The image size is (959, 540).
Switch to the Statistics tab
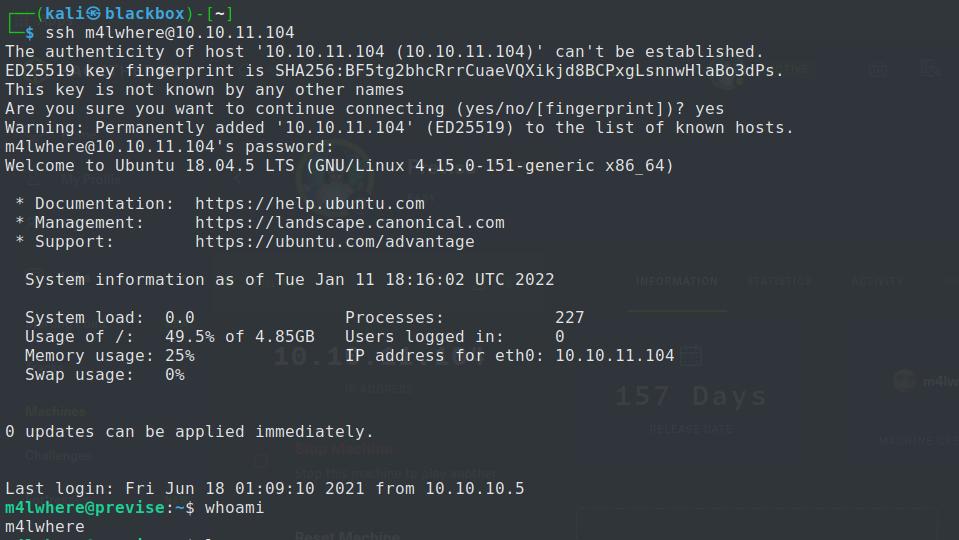tap(780, 282)
